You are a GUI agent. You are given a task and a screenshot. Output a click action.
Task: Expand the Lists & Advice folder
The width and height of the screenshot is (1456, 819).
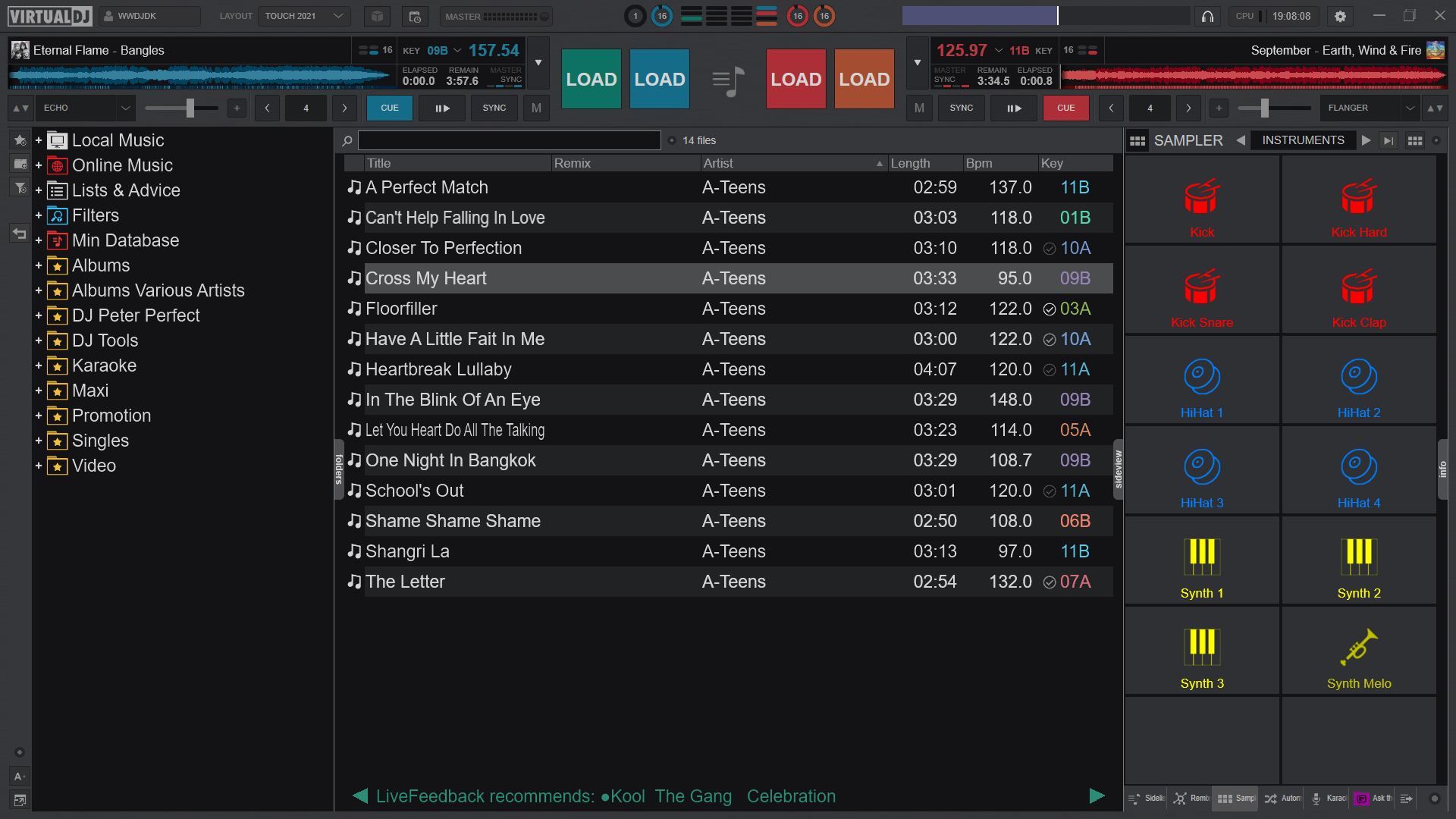point(39,191)
